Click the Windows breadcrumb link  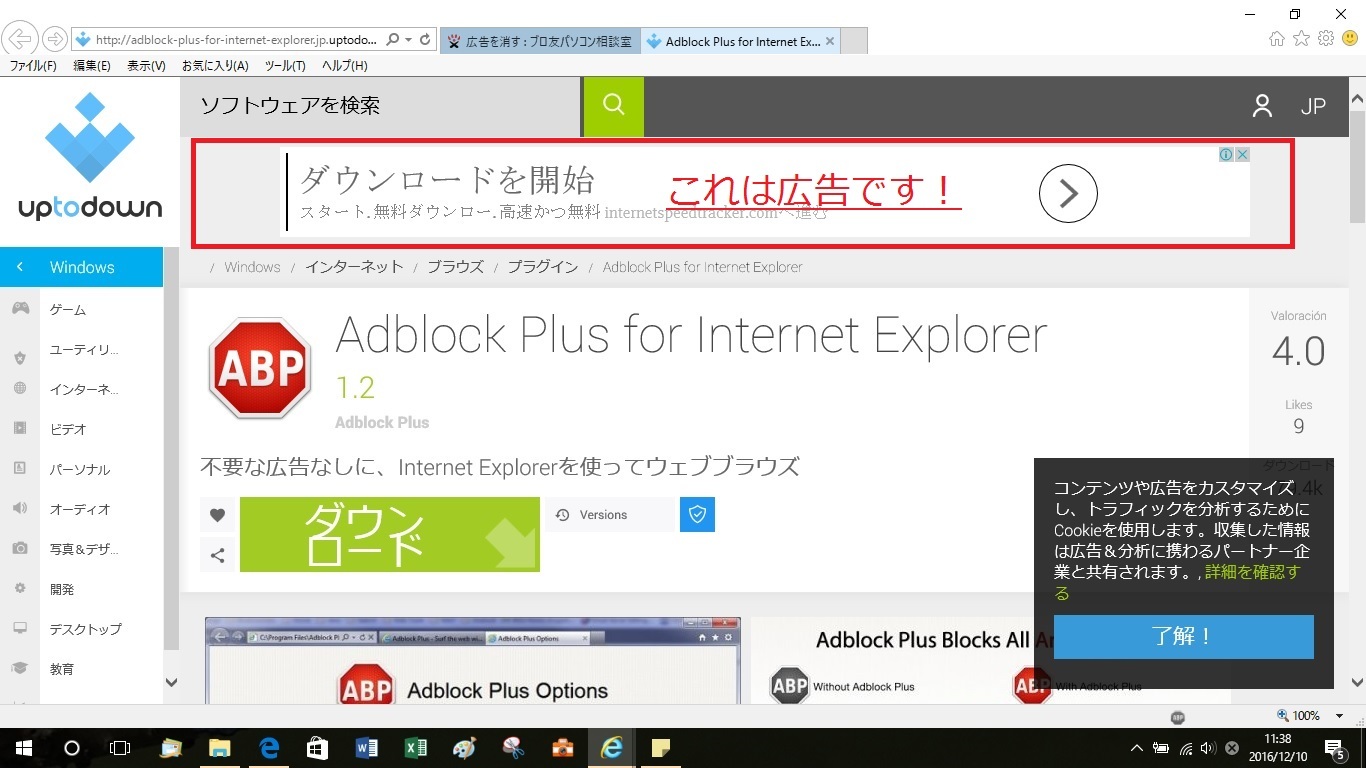tap(252, 267)
